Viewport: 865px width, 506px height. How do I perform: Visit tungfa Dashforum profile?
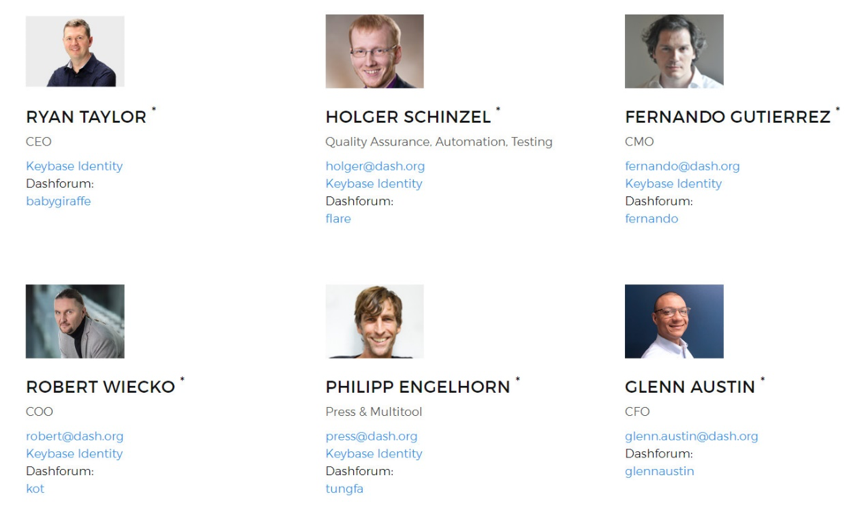coord(344,488)
